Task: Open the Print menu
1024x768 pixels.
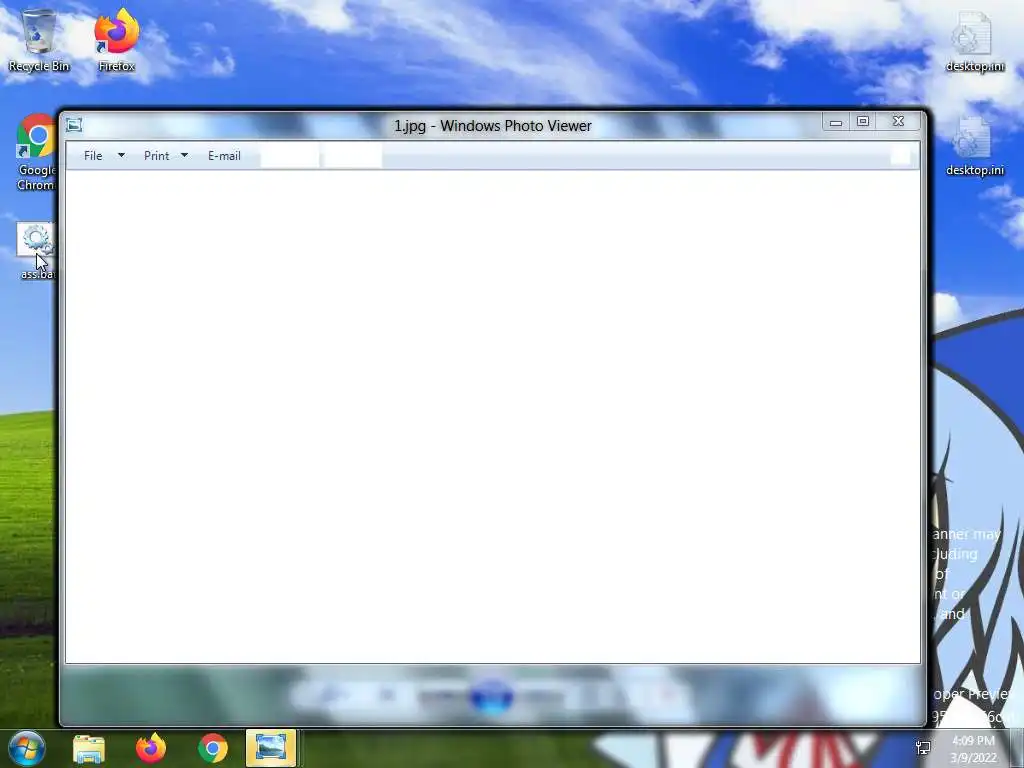Action: (156, 156)
